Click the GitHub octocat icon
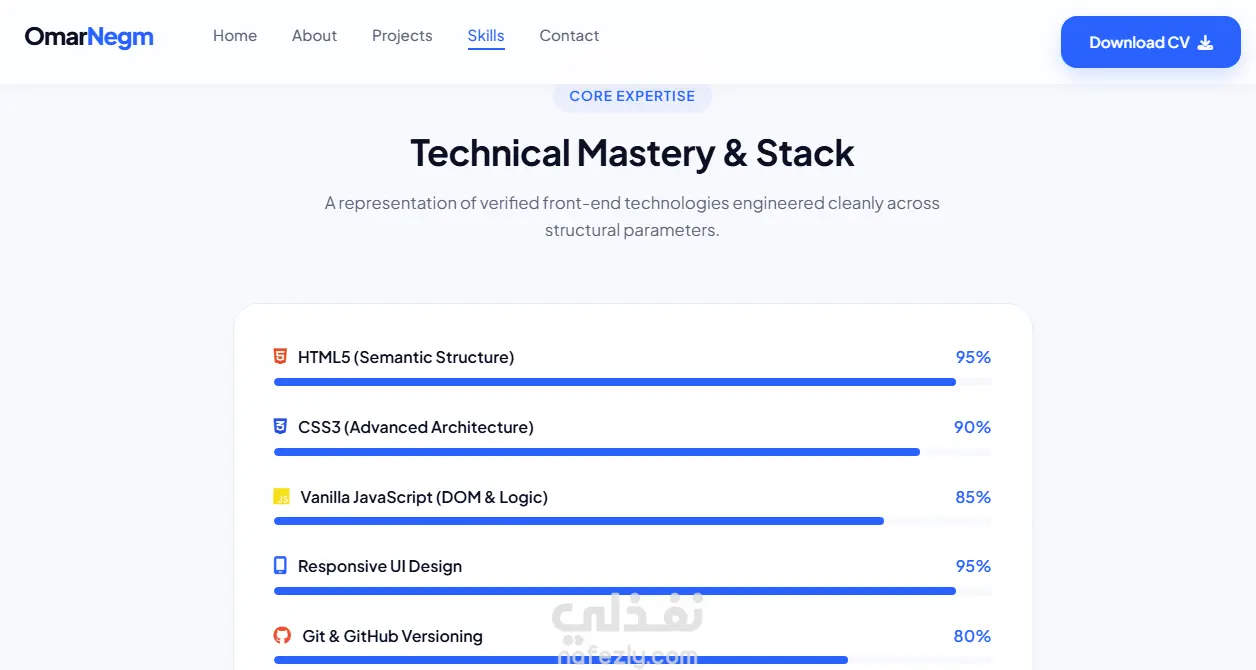 [282, 635]
